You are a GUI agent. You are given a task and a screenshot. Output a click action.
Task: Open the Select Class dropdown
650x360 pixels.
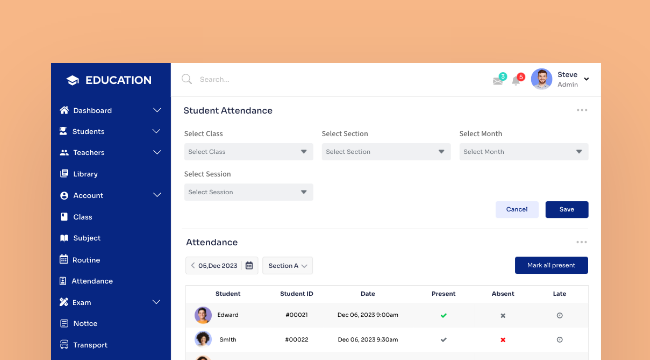(x=248, y=151)
